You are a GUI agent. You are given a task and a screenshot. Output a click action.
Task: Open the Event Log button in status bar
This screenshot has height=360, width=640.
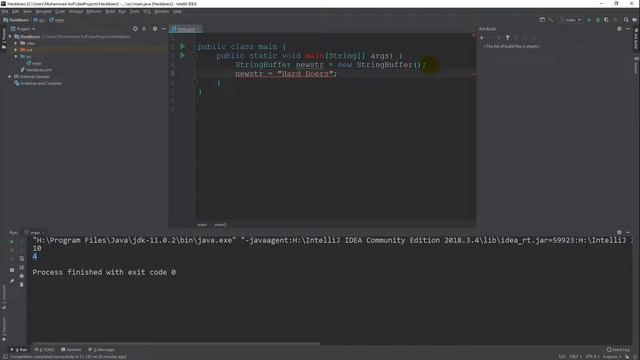point(618,350)
